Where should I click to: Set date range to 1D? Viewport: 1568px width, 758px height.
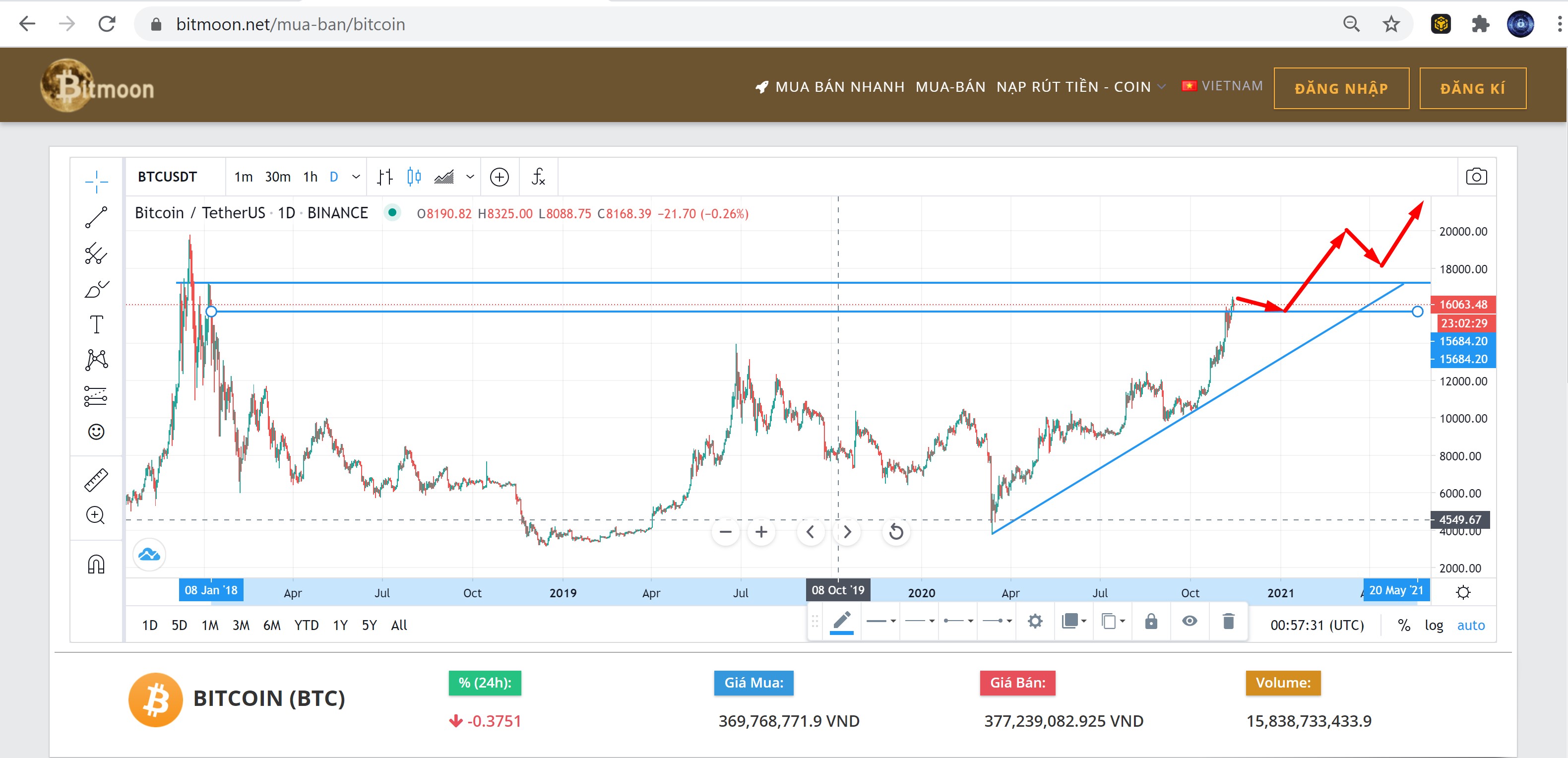150,625
